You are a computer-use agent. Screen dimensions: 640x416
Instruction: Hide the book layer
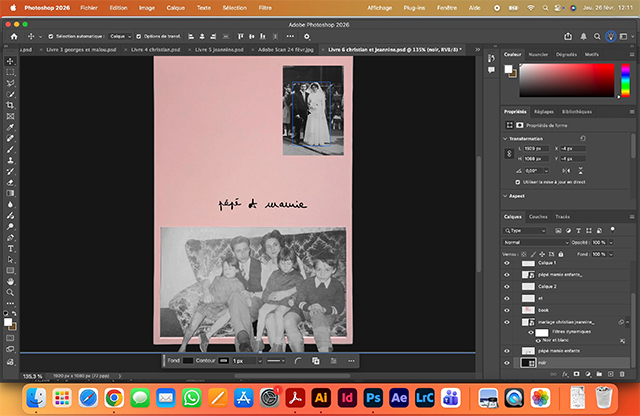[507, 310]
